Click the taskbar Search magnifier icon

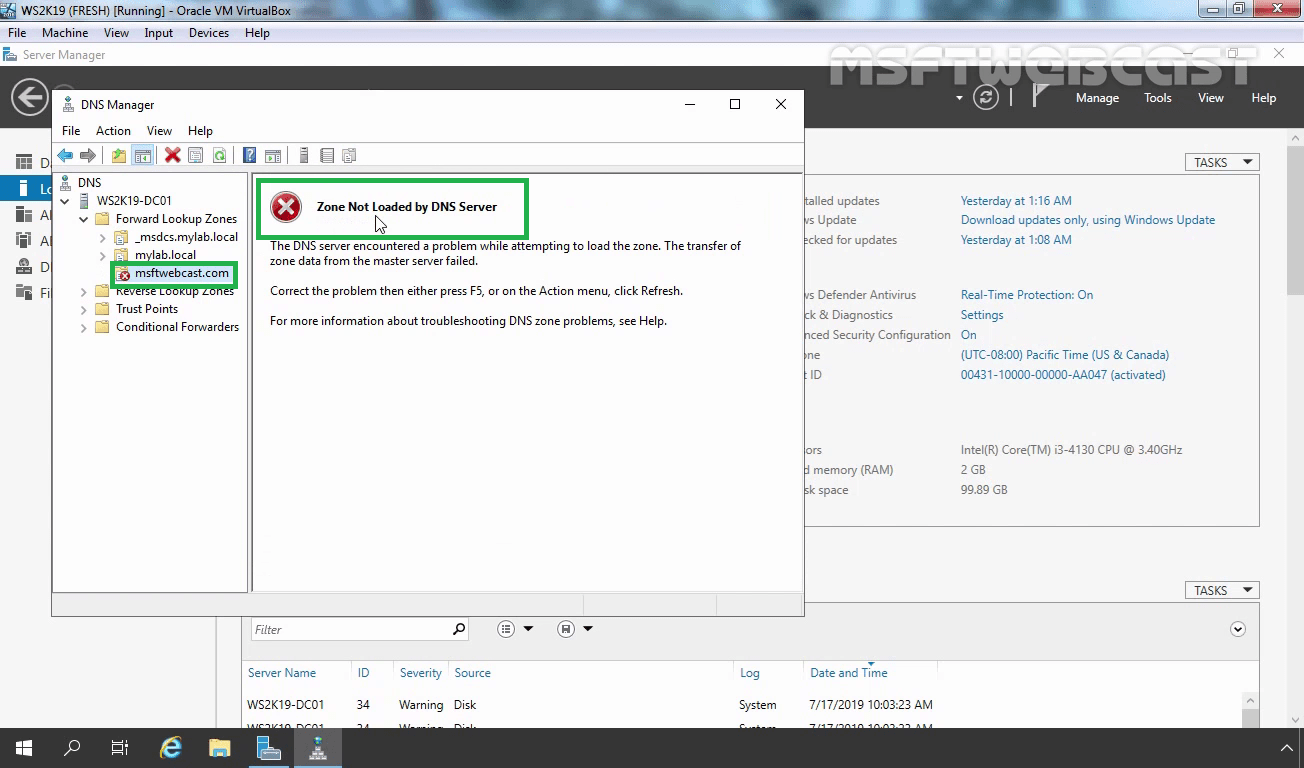tap(72, 748)
